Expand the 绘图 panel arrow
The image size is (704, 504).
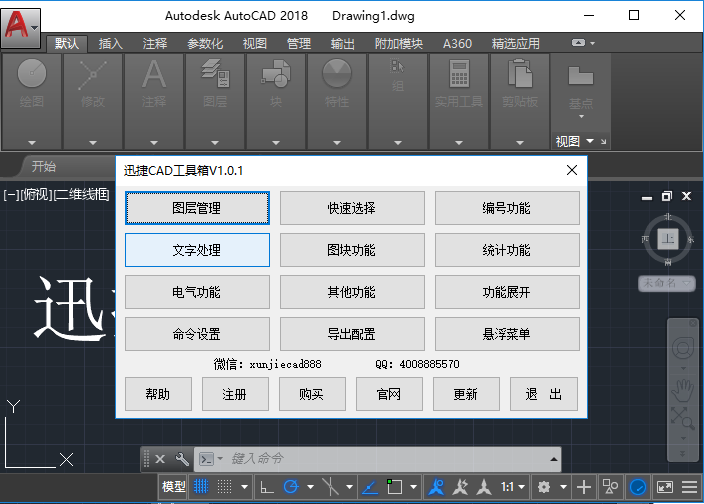[31, 143]
